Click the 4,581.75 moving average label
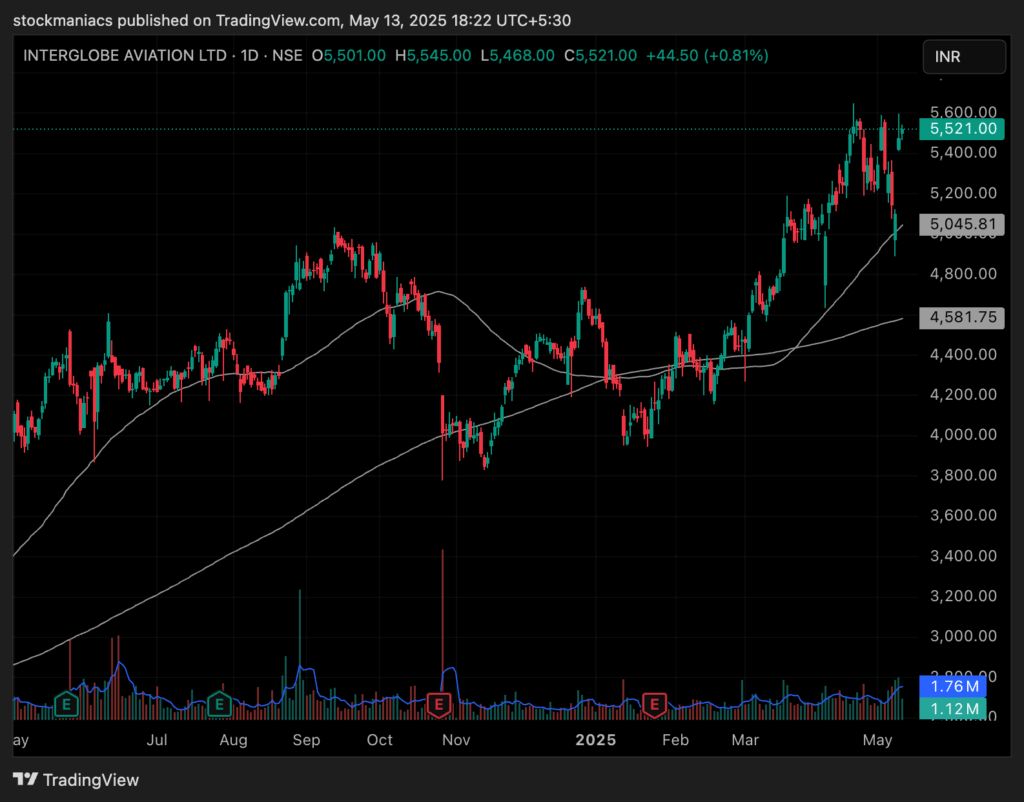The image size is (1024, 802). tap(961, 318)
